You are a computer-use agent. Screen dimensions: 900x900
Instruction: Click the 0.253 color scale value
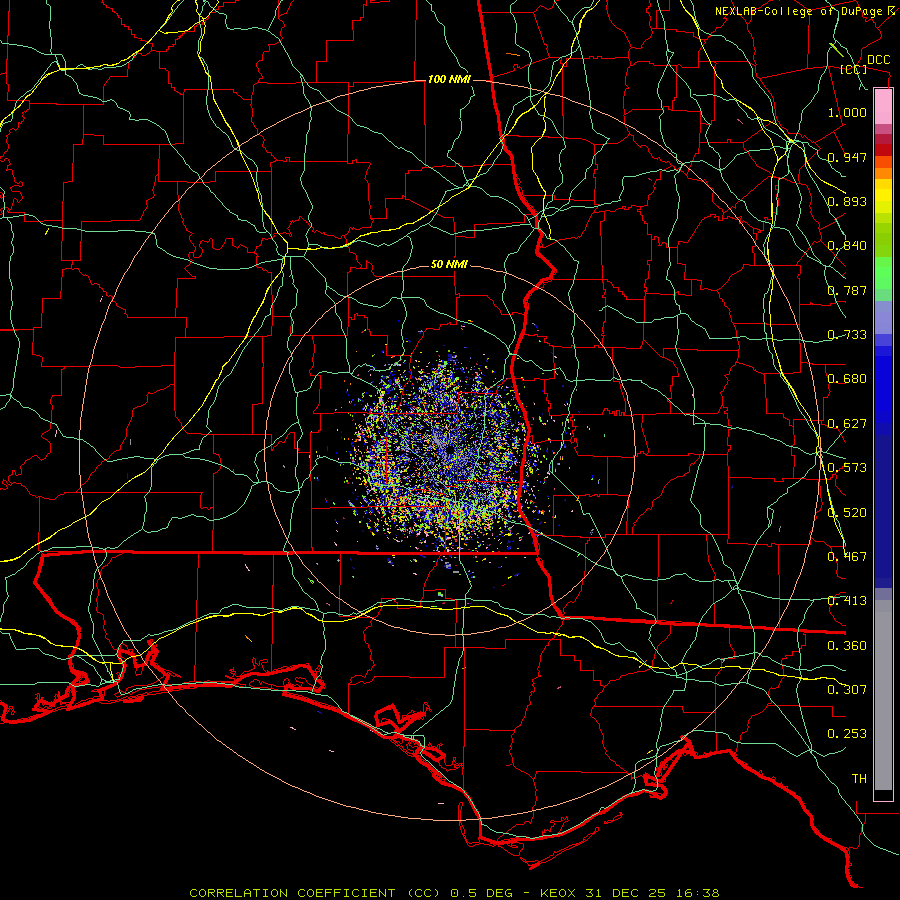pos(847,734)
